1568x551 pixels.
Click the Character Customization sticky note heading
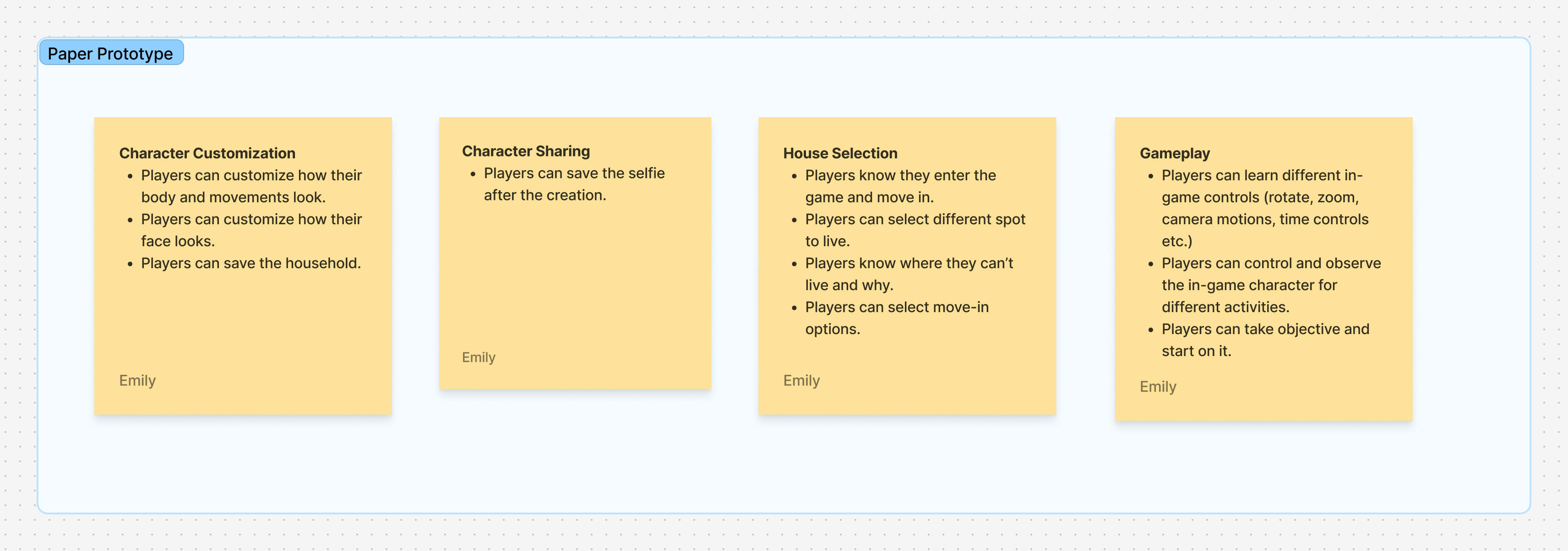point(207,153)
